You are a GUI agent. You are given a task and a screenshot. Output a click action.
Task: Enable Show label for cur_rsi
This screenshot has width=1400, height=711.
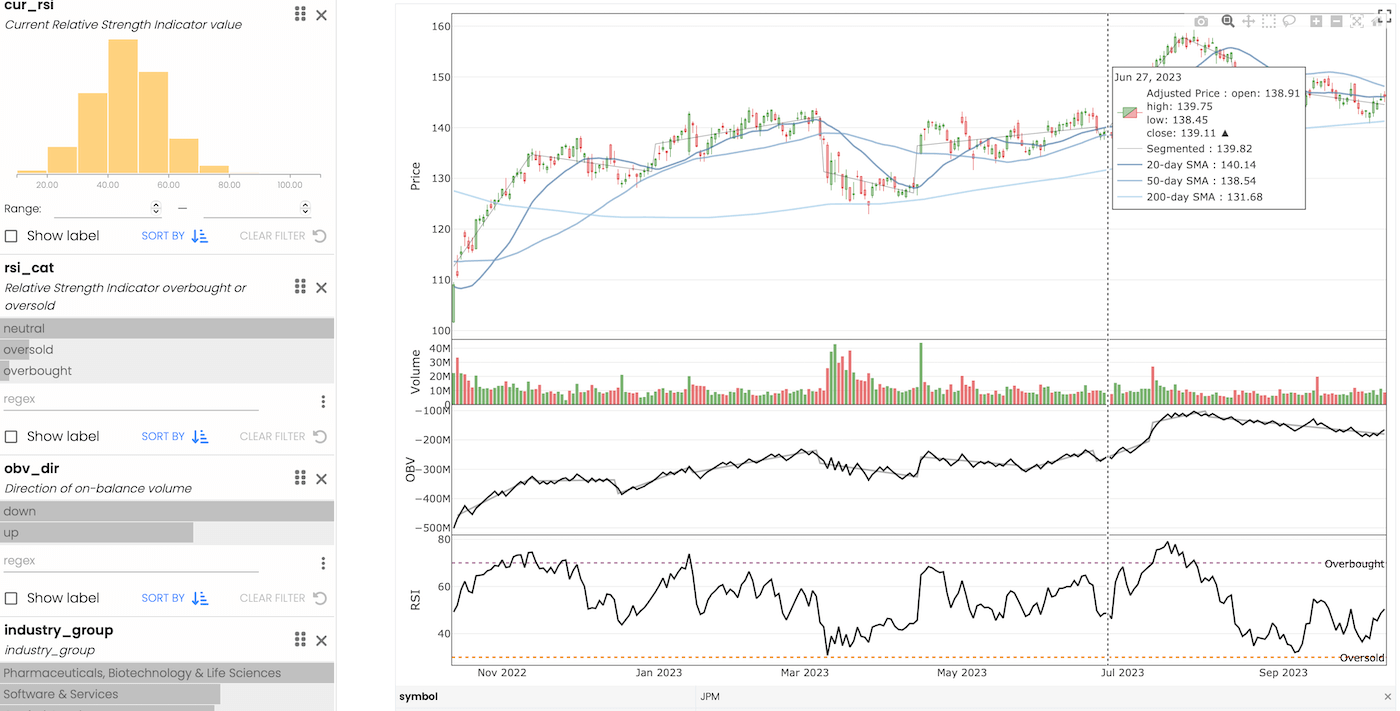tap(11, 236)
